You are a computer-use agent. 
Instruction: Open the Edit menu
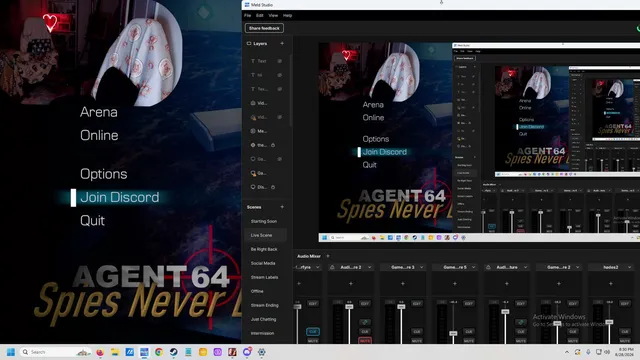point(260,16)
